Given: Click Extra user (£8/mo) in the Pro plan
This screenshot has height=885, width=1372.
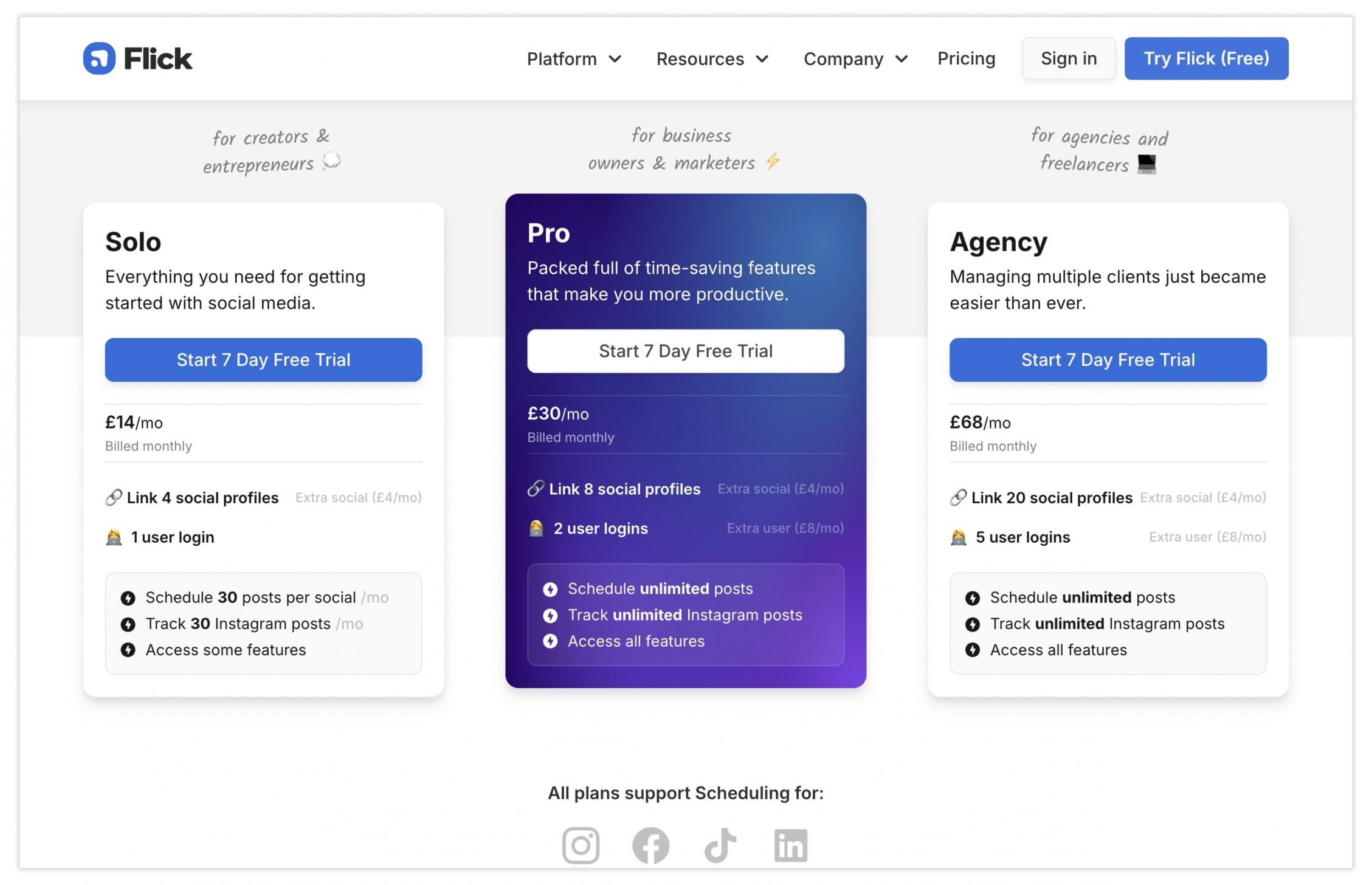Looking at the screenshot, I should [785, 528].
